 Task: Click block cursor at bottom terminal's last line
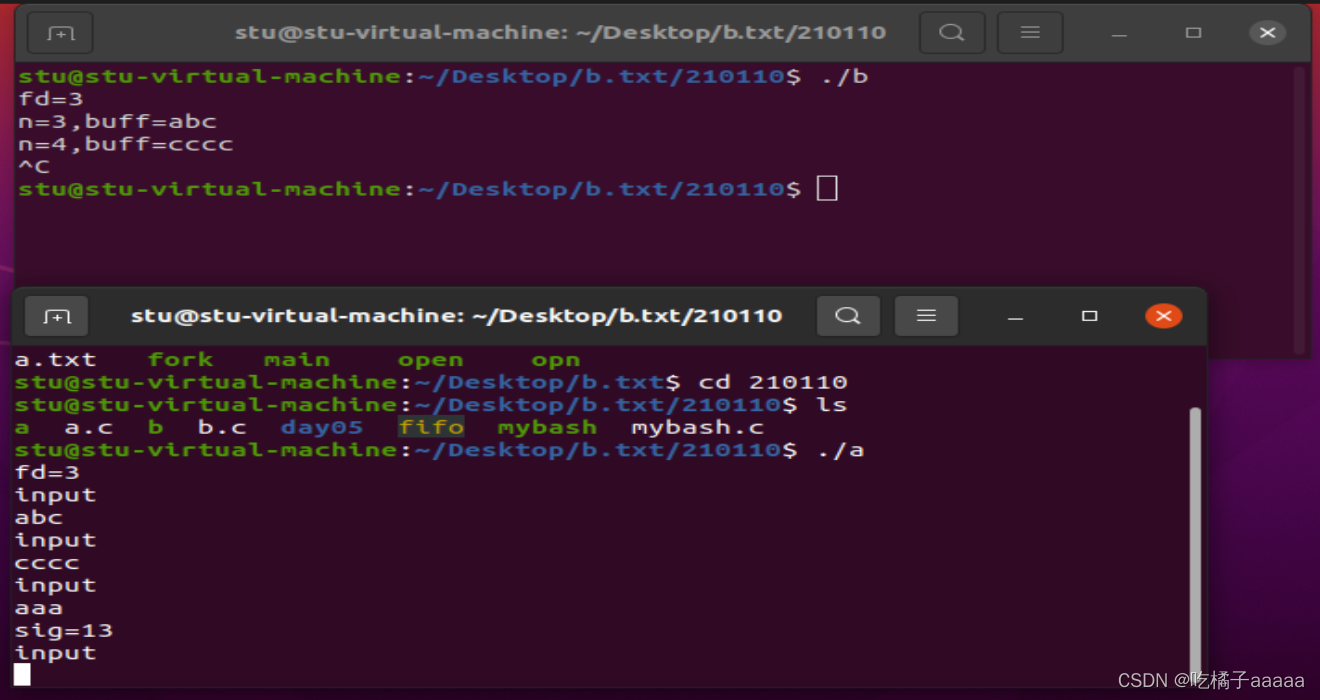coord(22,675)
